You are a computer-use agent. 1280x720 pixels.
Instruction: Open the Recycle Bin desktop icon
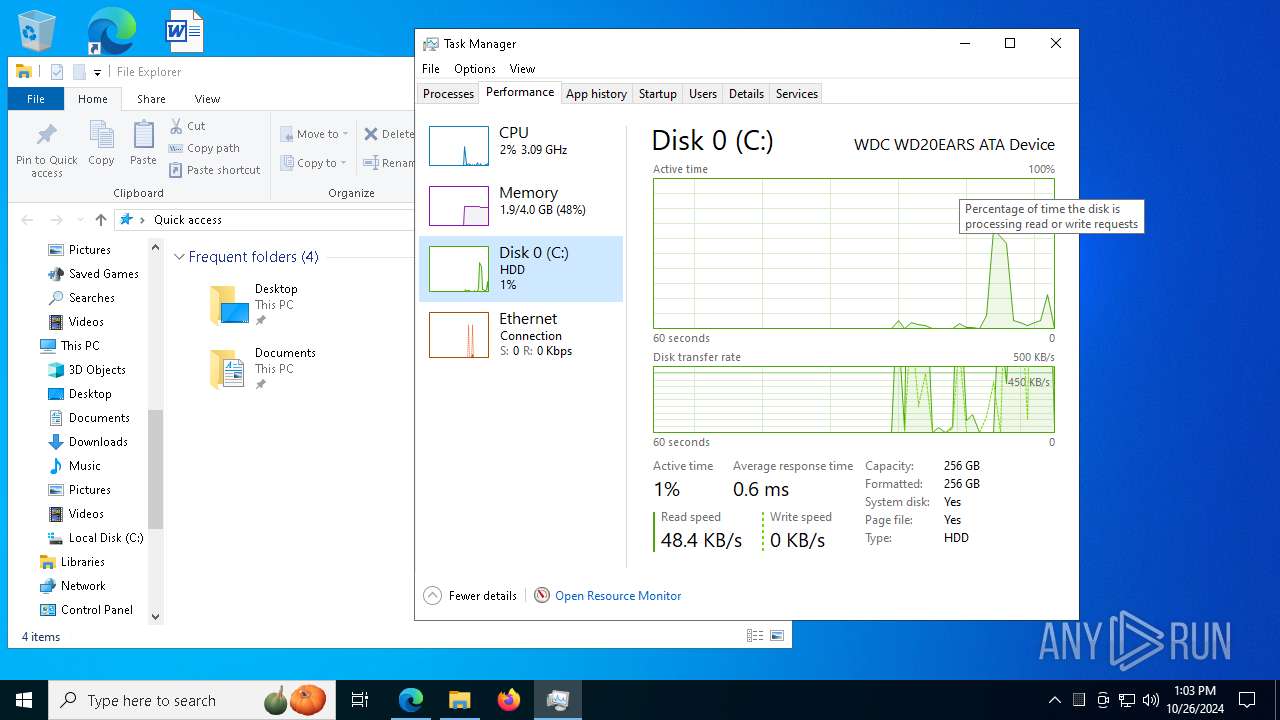point(37,31)
